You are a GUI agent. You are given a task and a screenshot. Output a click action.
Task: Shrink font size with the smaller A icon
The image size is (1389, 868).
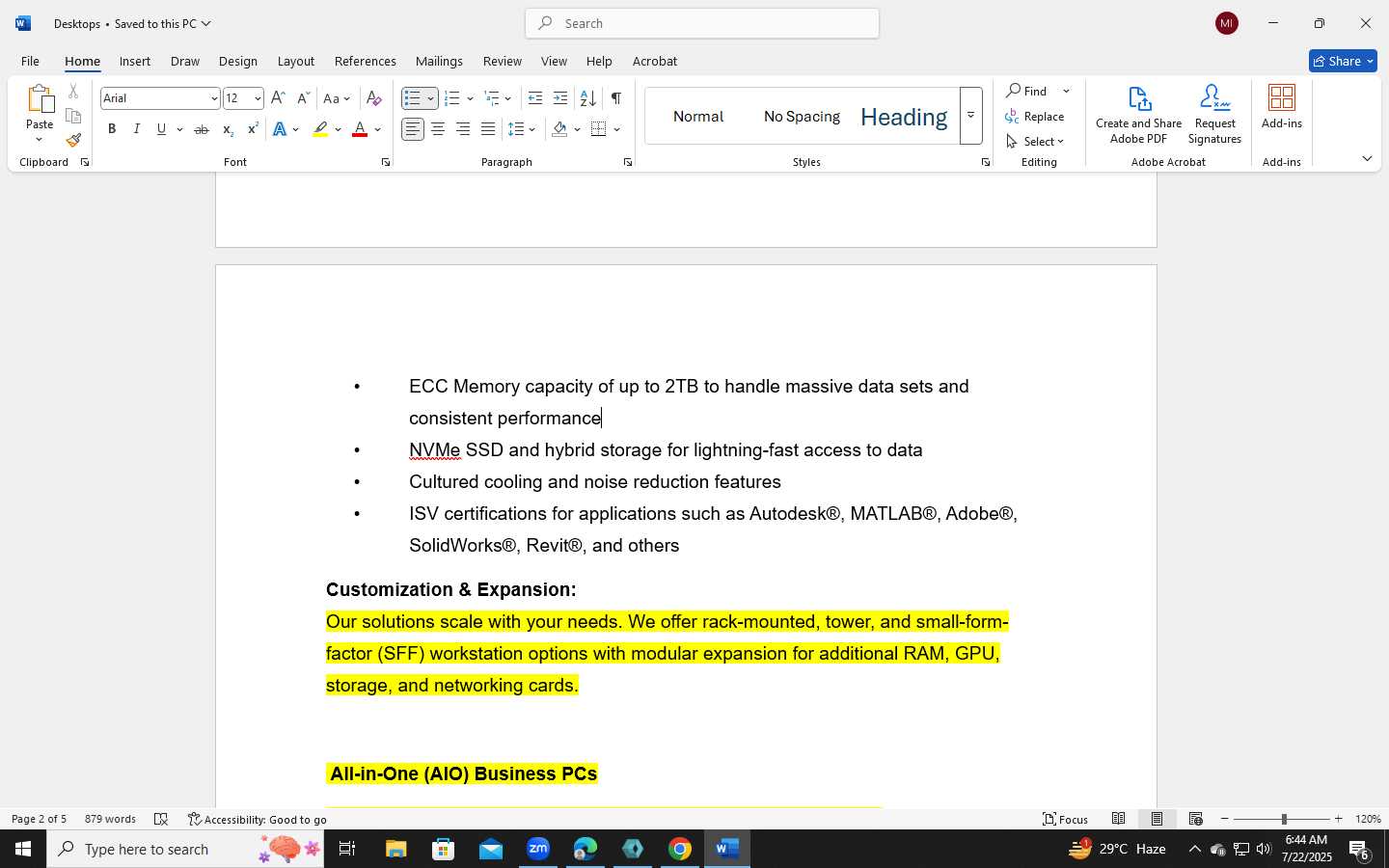pyautogui.click(x=303, y=98)
